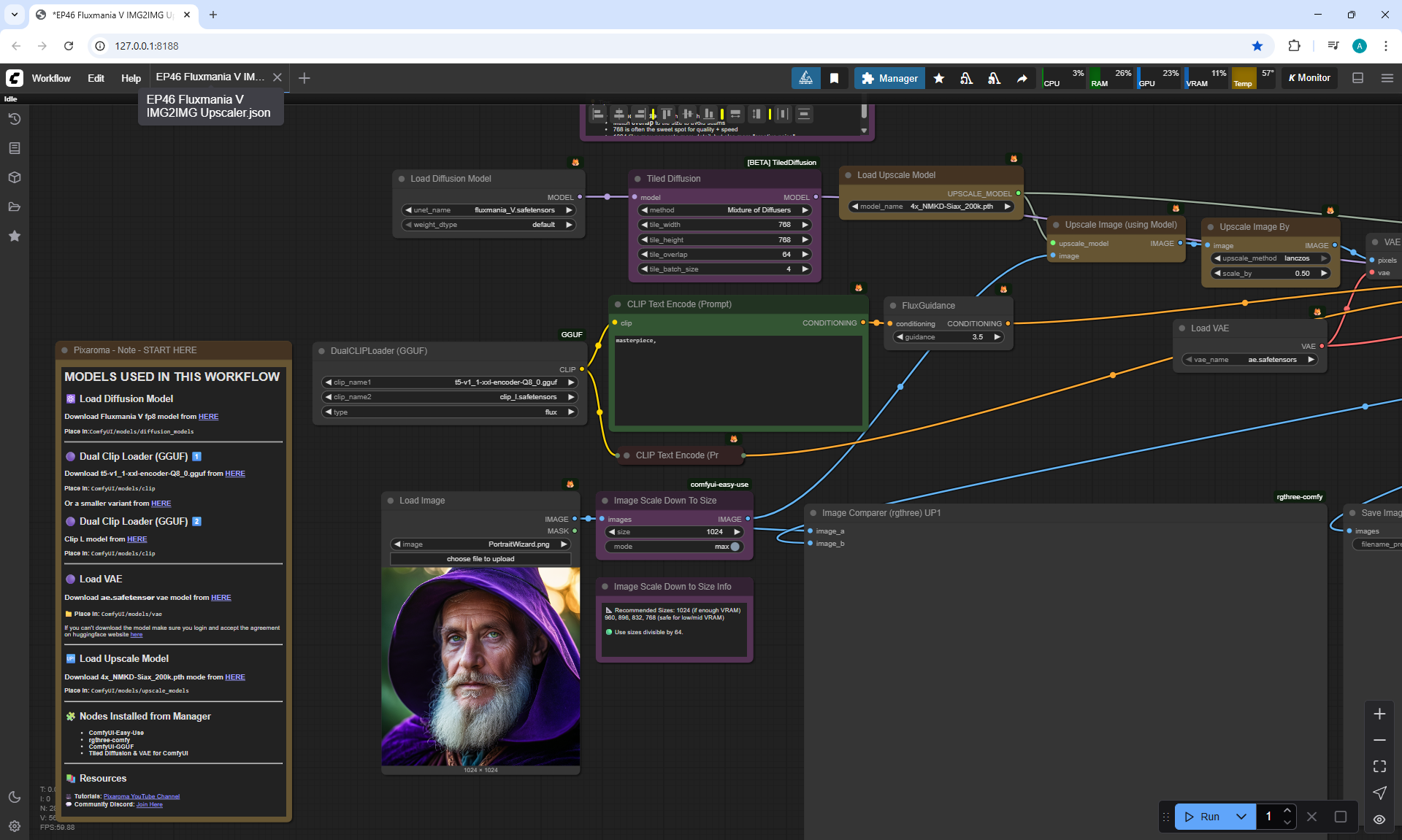This screenshot has width=1402, height=840.
Task: Zoom in with the plus canvas icon
Action: (x=1379, y=714)
